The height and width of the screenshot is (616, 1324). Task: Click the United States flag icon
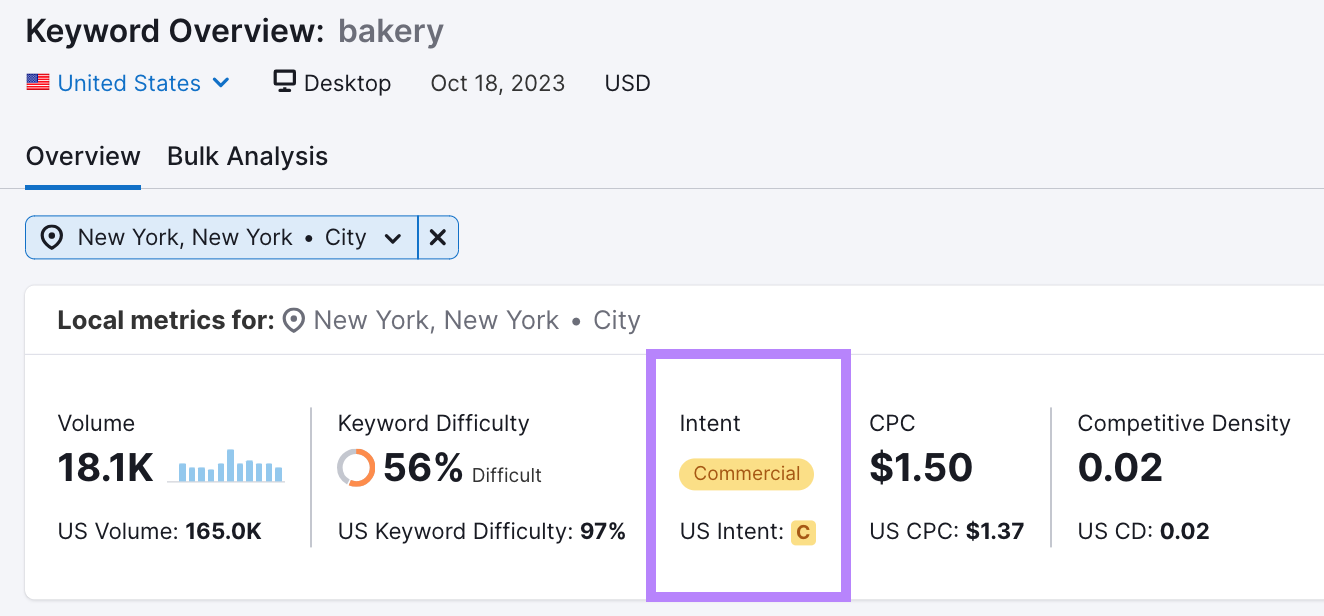tap(38, 82)
